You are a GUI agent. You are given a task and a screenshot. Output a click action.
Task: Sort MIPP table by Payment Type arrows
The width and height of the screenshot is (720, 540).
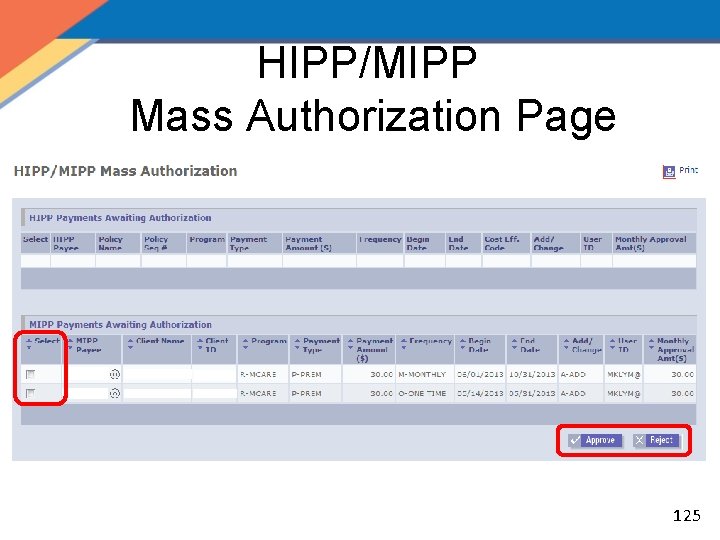click(x=297, y=344)
